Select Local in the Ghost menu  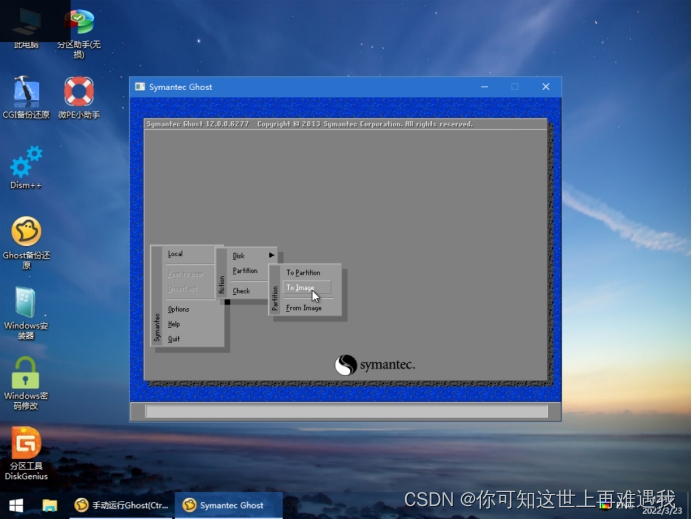pyautogui.click(x=175, y=254)
